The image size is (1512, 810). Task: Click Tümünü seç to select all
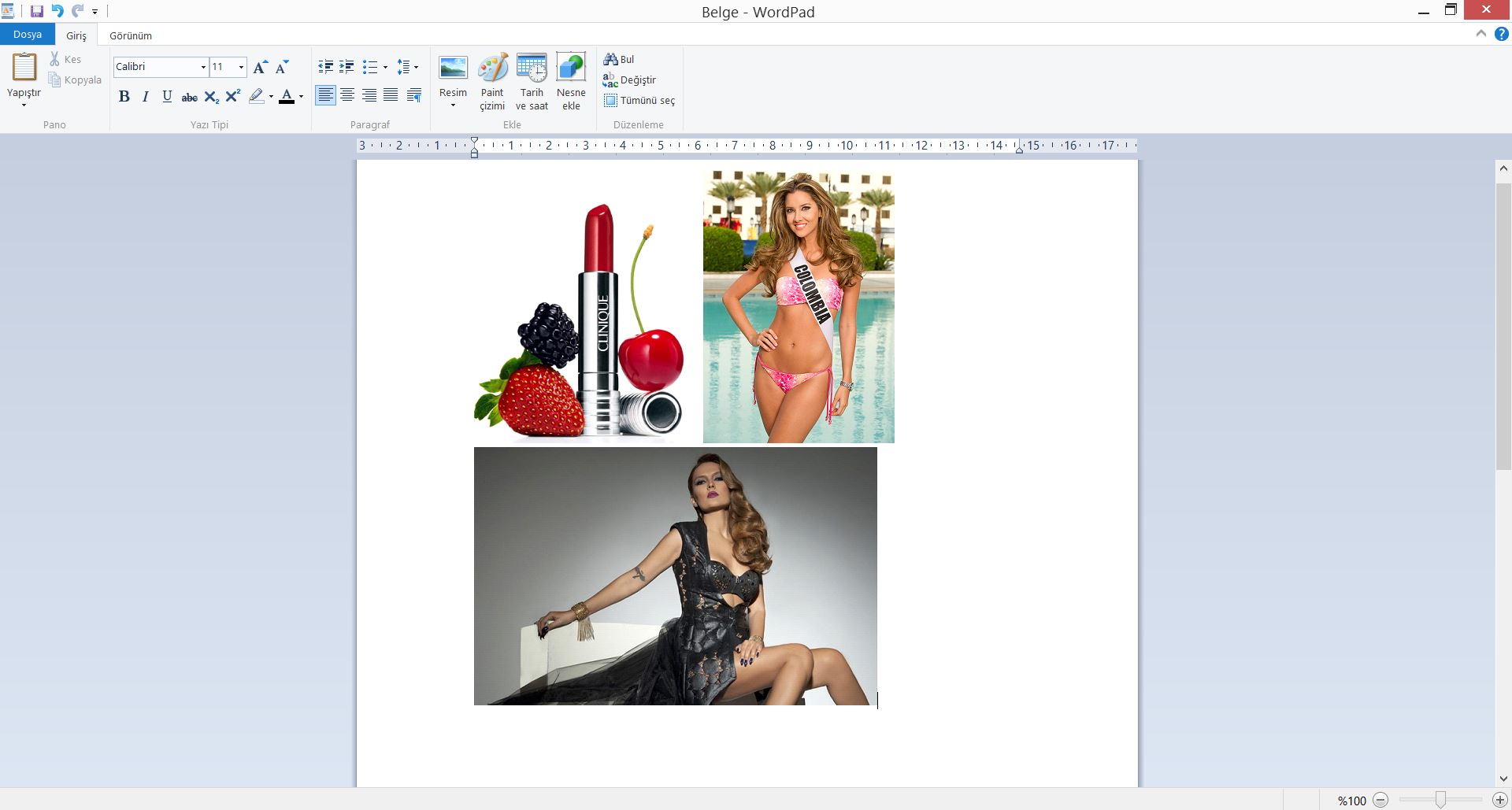click(x=639, y=100)
